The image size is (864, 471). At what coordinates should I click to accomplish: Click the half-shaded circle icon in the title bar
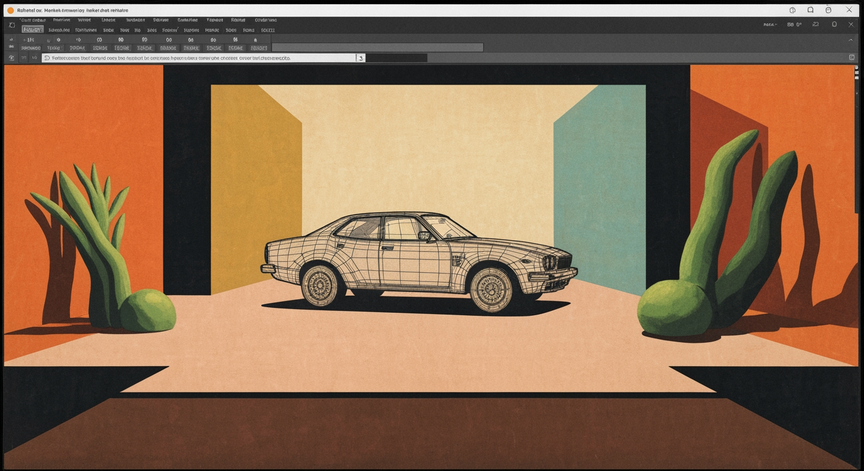[792, 10]
